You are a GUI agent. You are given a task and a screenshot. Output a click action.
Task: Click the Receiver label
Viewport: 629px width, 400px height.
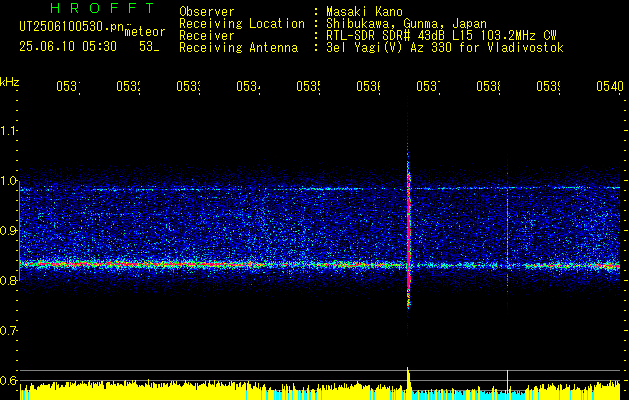tap(207, 36)
